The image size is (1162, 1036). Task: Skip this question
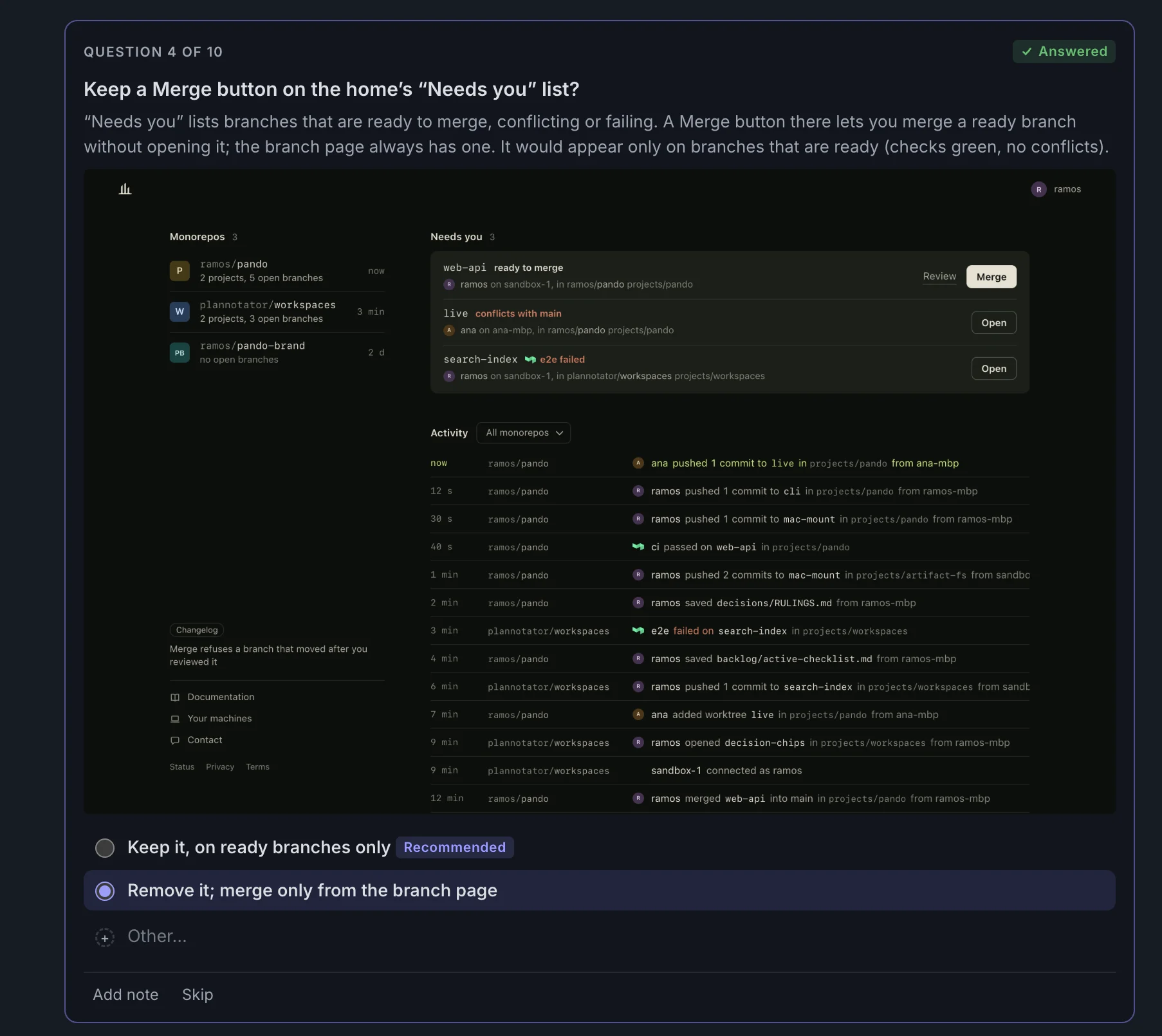click(x=198, y=995)
